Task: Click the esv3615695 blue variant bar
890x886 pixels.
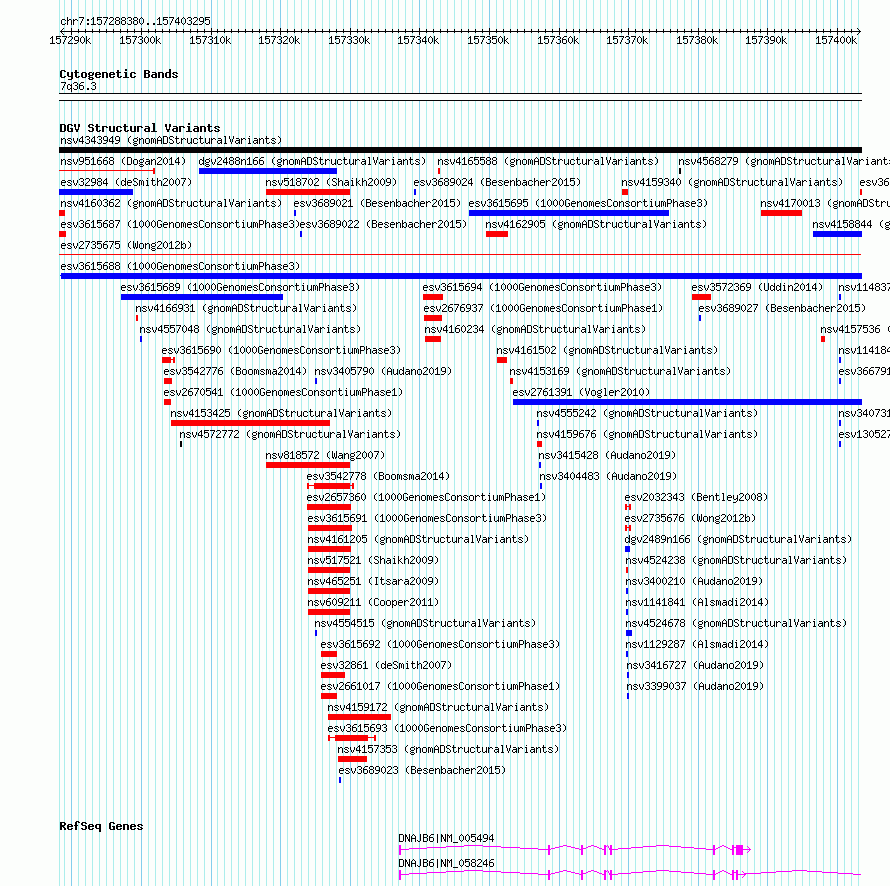Action: pyautogui.click(x=569, y=213)
